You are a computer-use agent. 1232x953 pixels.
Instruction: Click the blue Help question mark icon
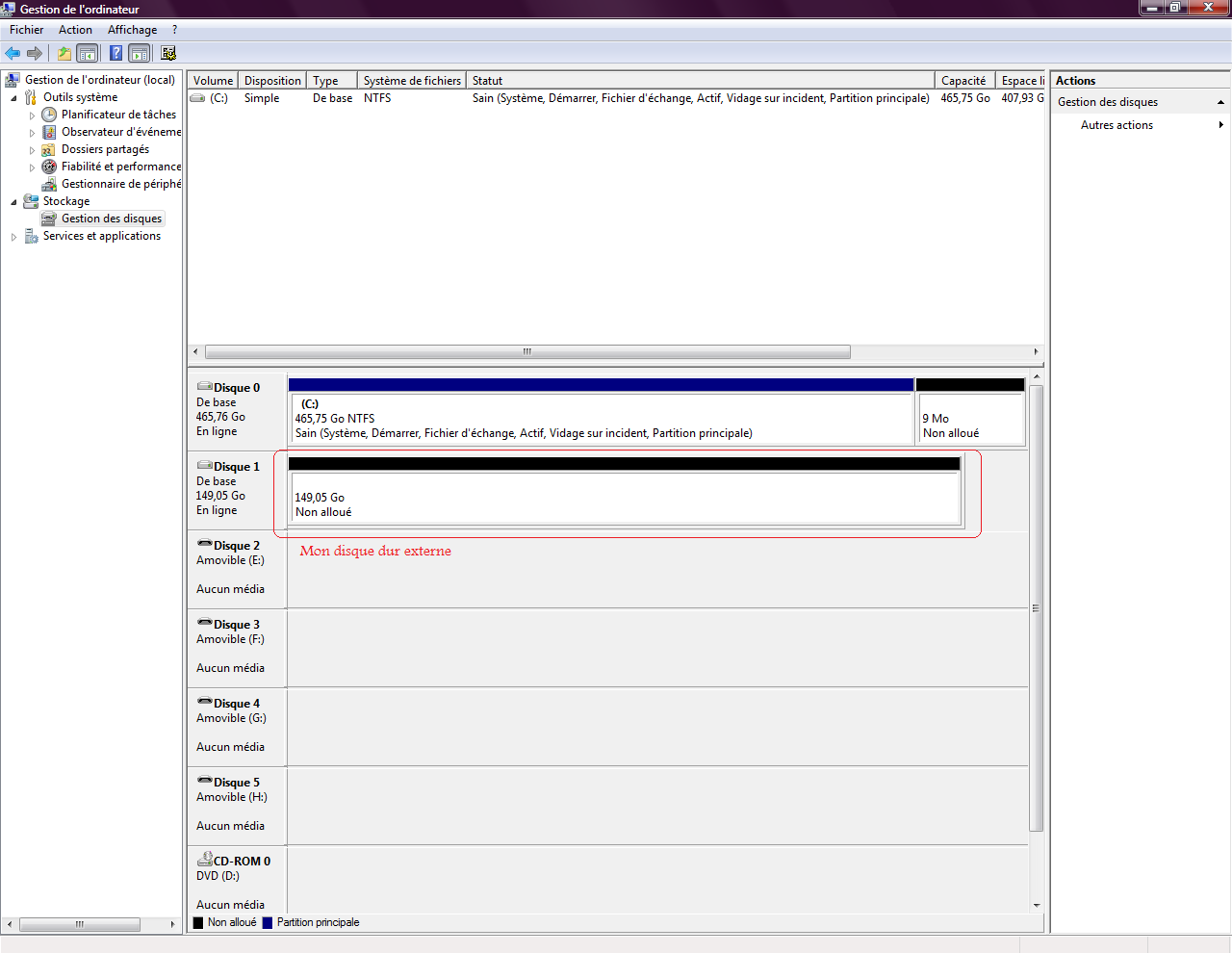(x=115, y=54)
